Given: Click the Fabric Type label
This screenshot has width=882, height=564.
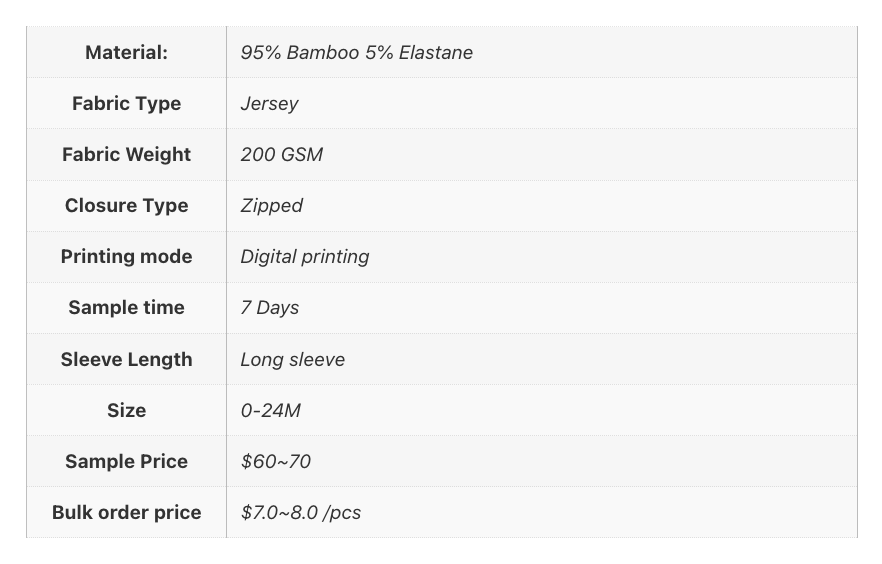Looking at the screenshot, I should tap(127, 103).
